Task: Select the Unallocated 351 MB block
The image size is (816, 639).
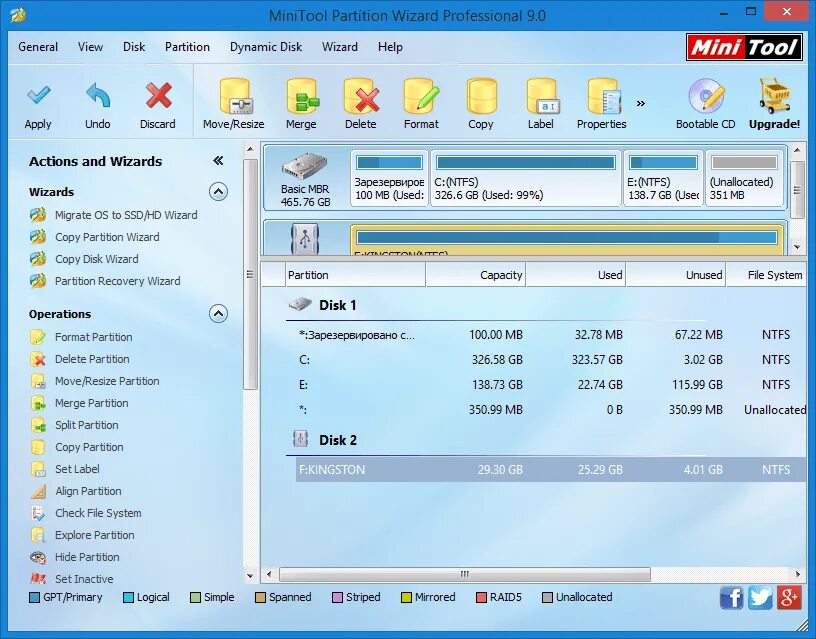Action: click(x=745, y=178)
